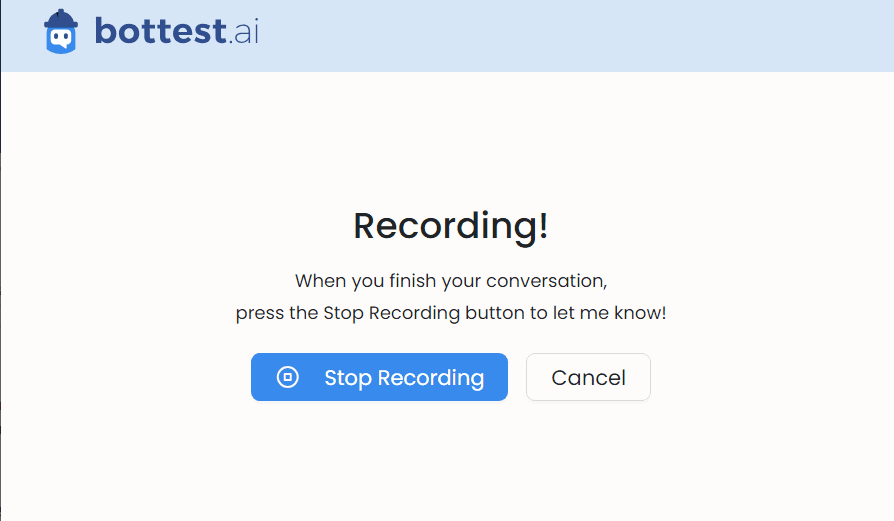The image size is (894, 521).
Task: Click the word 'Cancel' in the white button
Action: [x=588, y=377]
